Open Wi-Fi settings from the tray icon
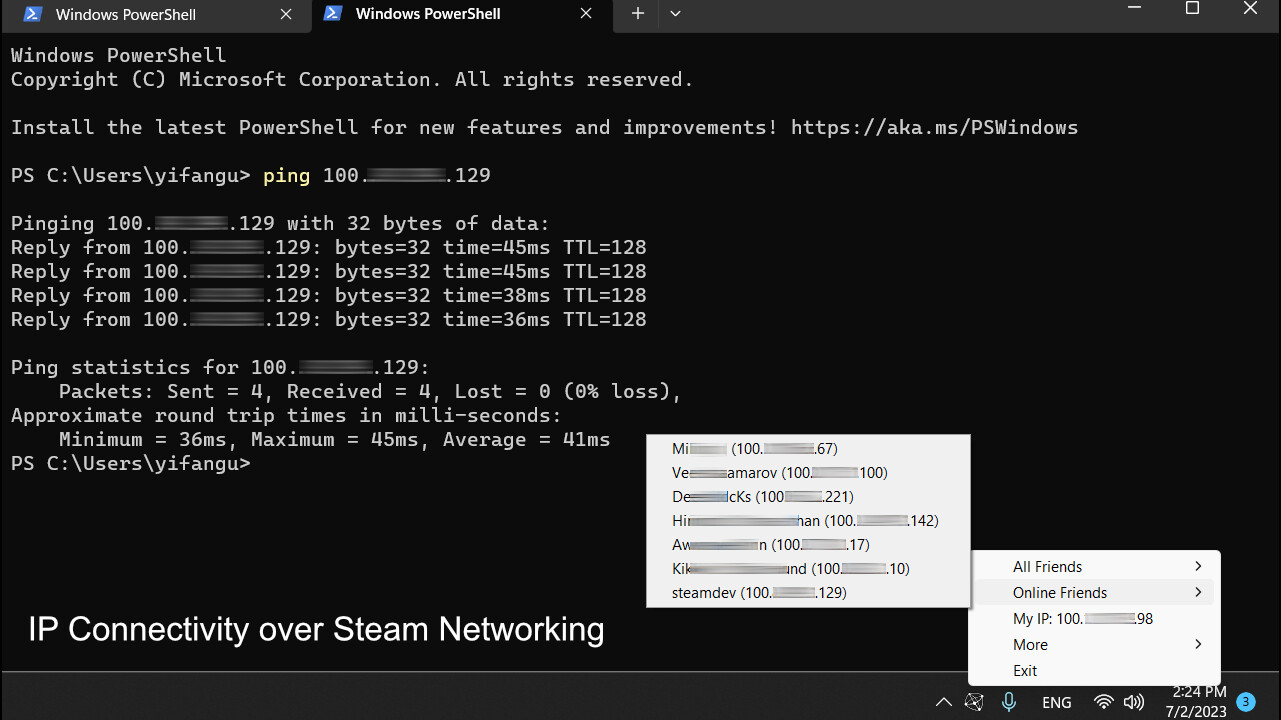This screenshot has height=720, width=1281. [x=1103, y=701]
